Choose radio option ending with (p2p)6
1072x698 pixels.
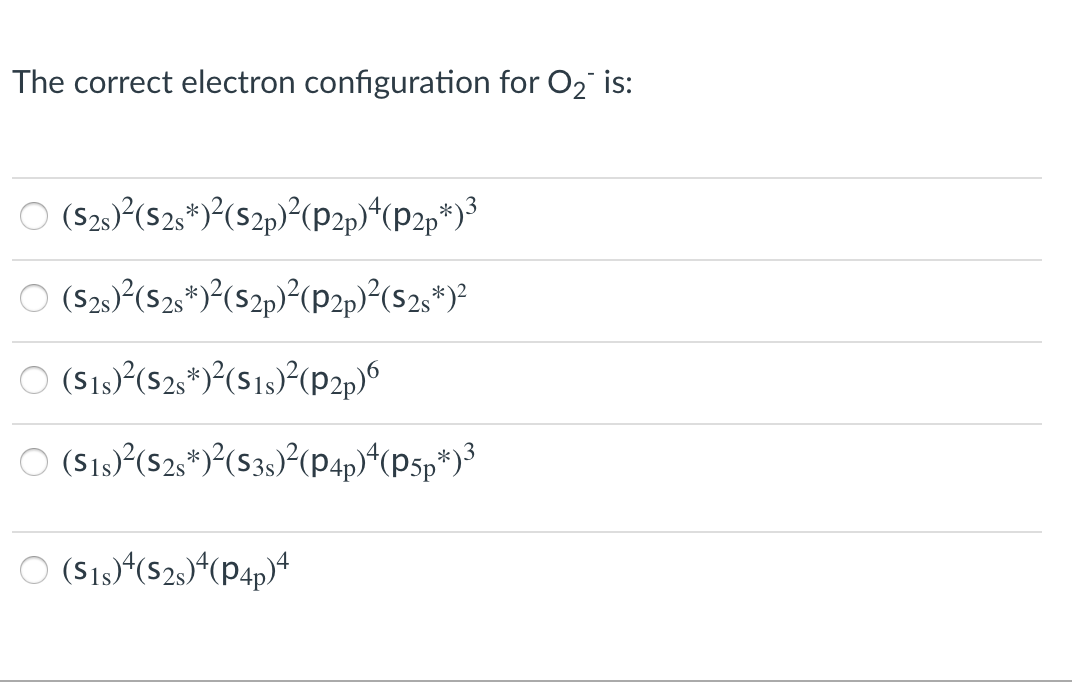pos(34,380)
